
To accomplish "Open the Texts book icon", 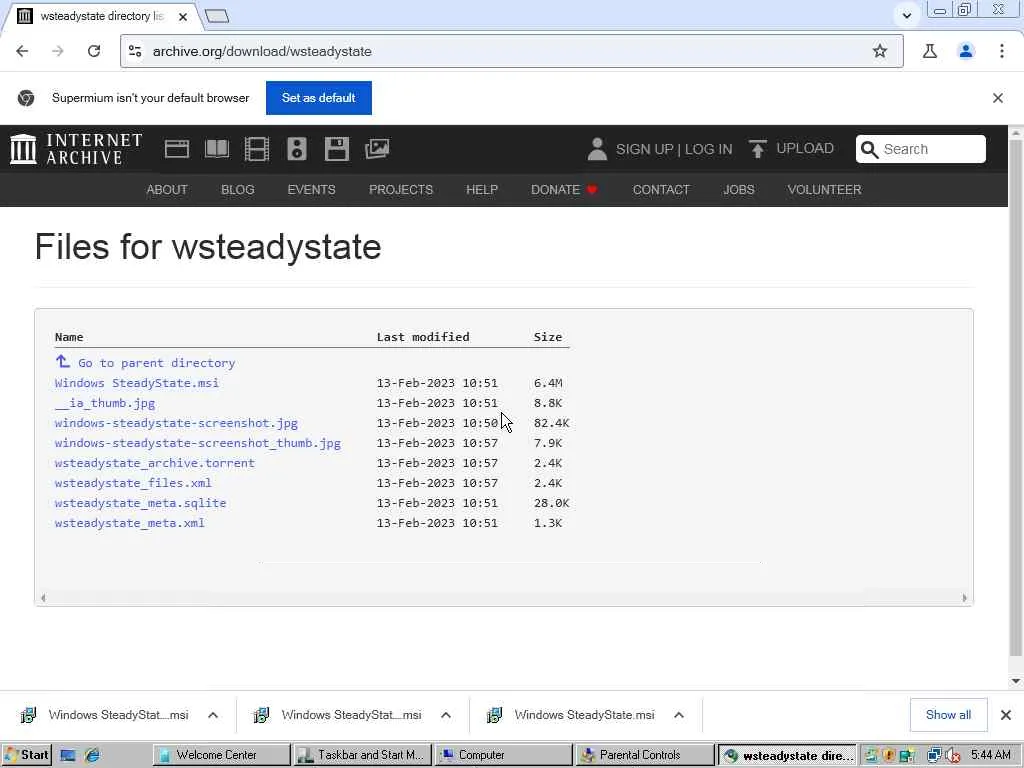I will point(217,149).
